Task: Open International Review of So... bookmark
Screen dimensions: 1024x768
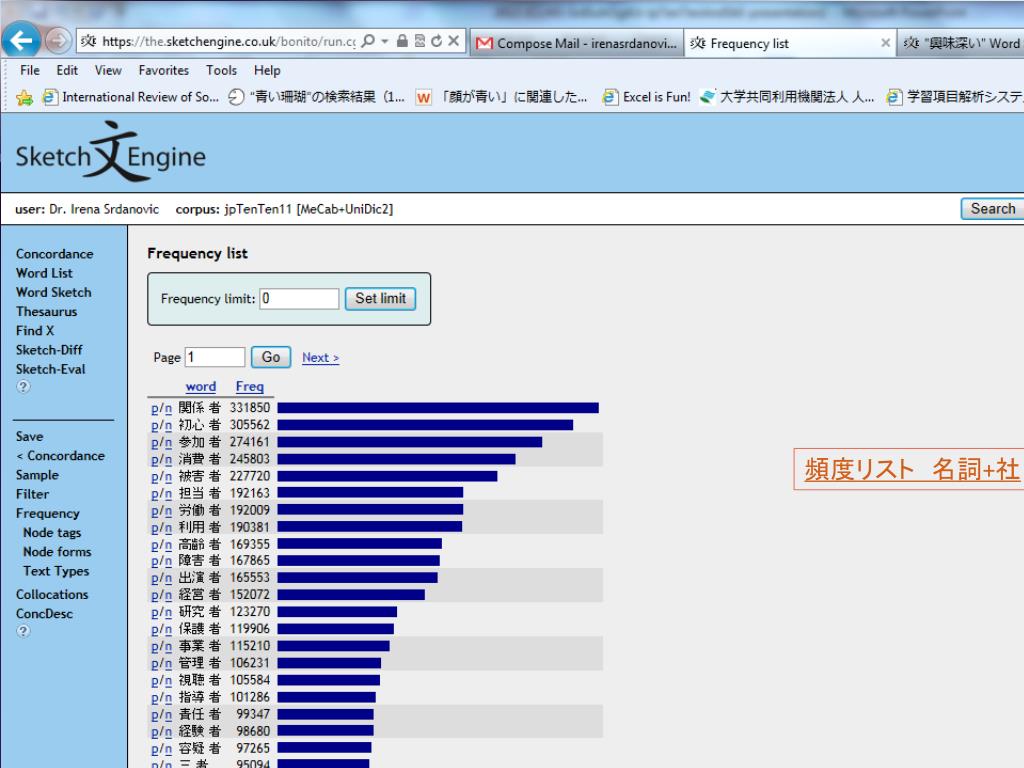Action: 131,97
